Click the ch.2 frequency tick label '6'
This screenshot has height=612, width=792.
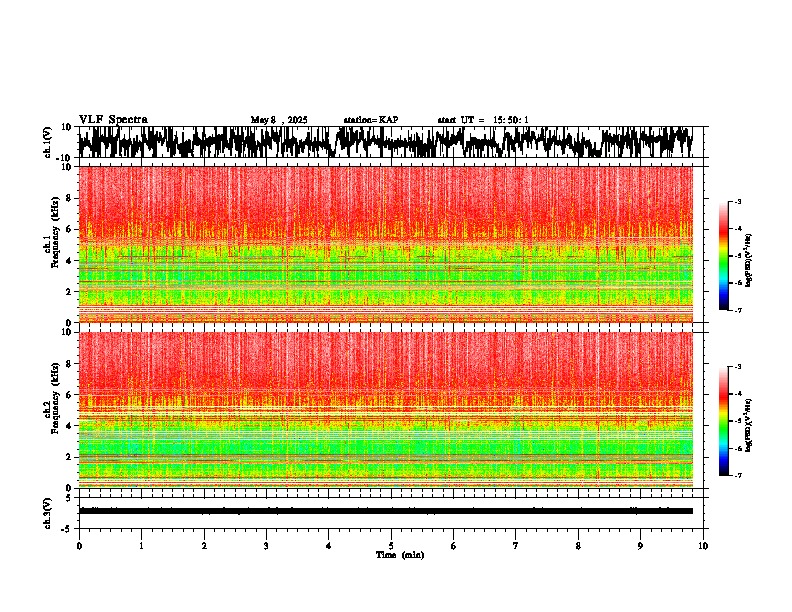click(x=69, y=395)
